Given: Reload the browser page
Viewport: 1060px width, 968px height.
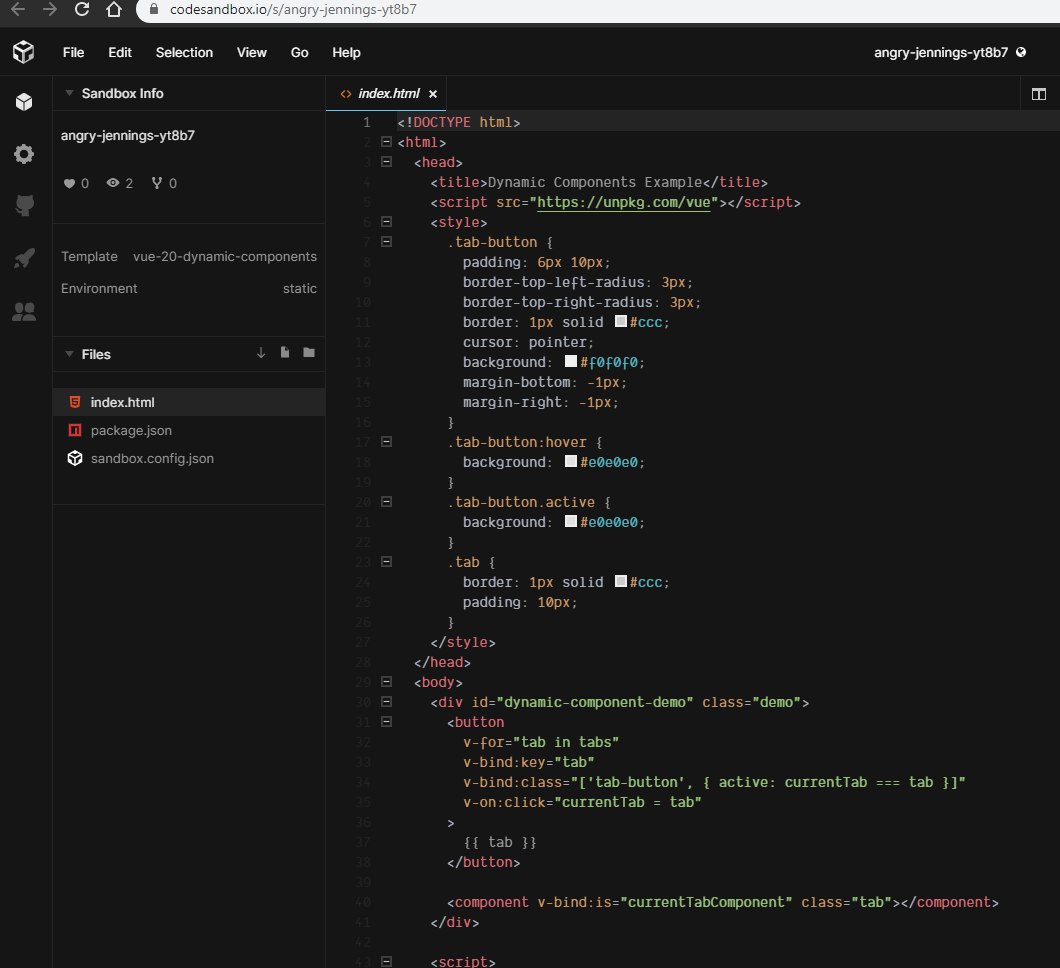Looking at the screenshot, I should click(82, 9).
